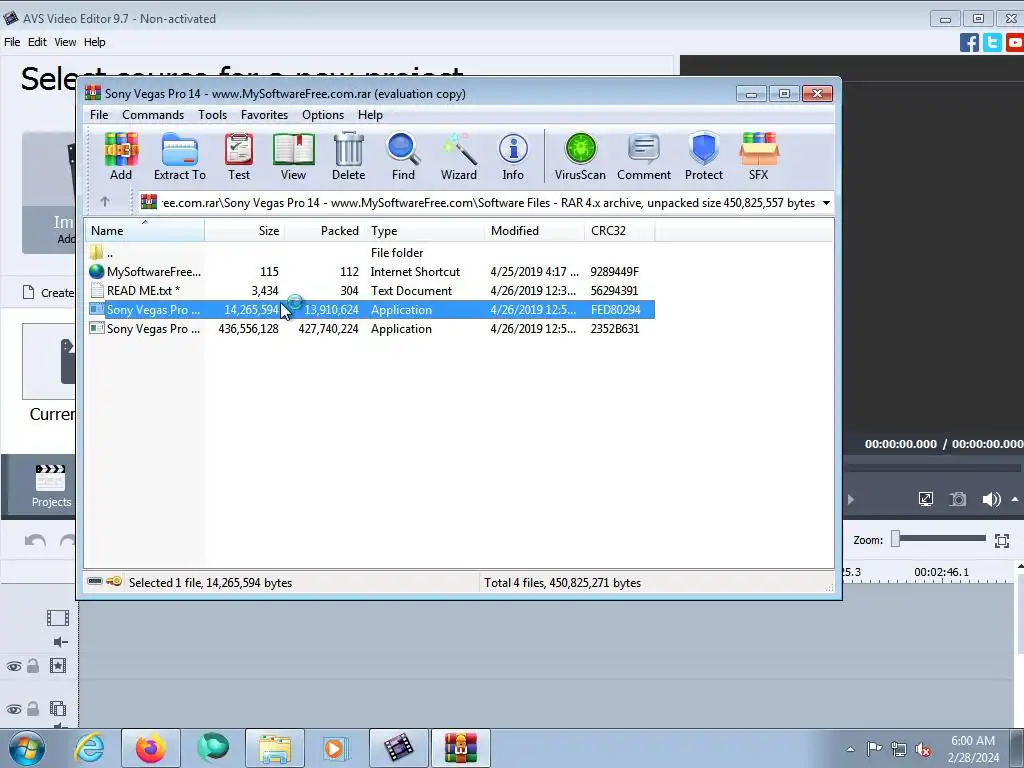1024x768 pixels.
Task: Toggle the lock on the overlay track
Action: 33,709
